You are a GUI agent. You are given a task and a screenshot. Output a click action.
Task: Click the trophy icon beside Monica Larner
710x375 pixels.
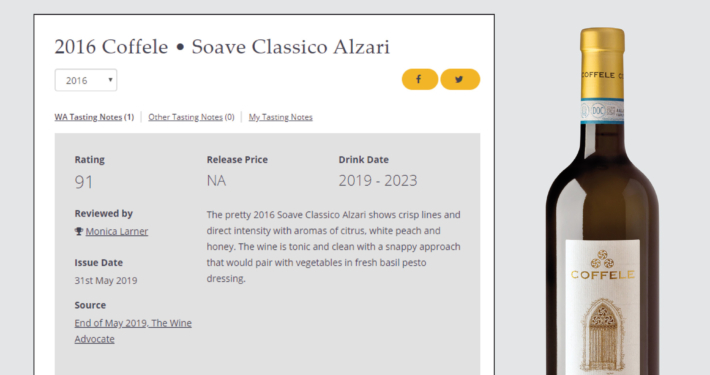(x=79, y=231)
